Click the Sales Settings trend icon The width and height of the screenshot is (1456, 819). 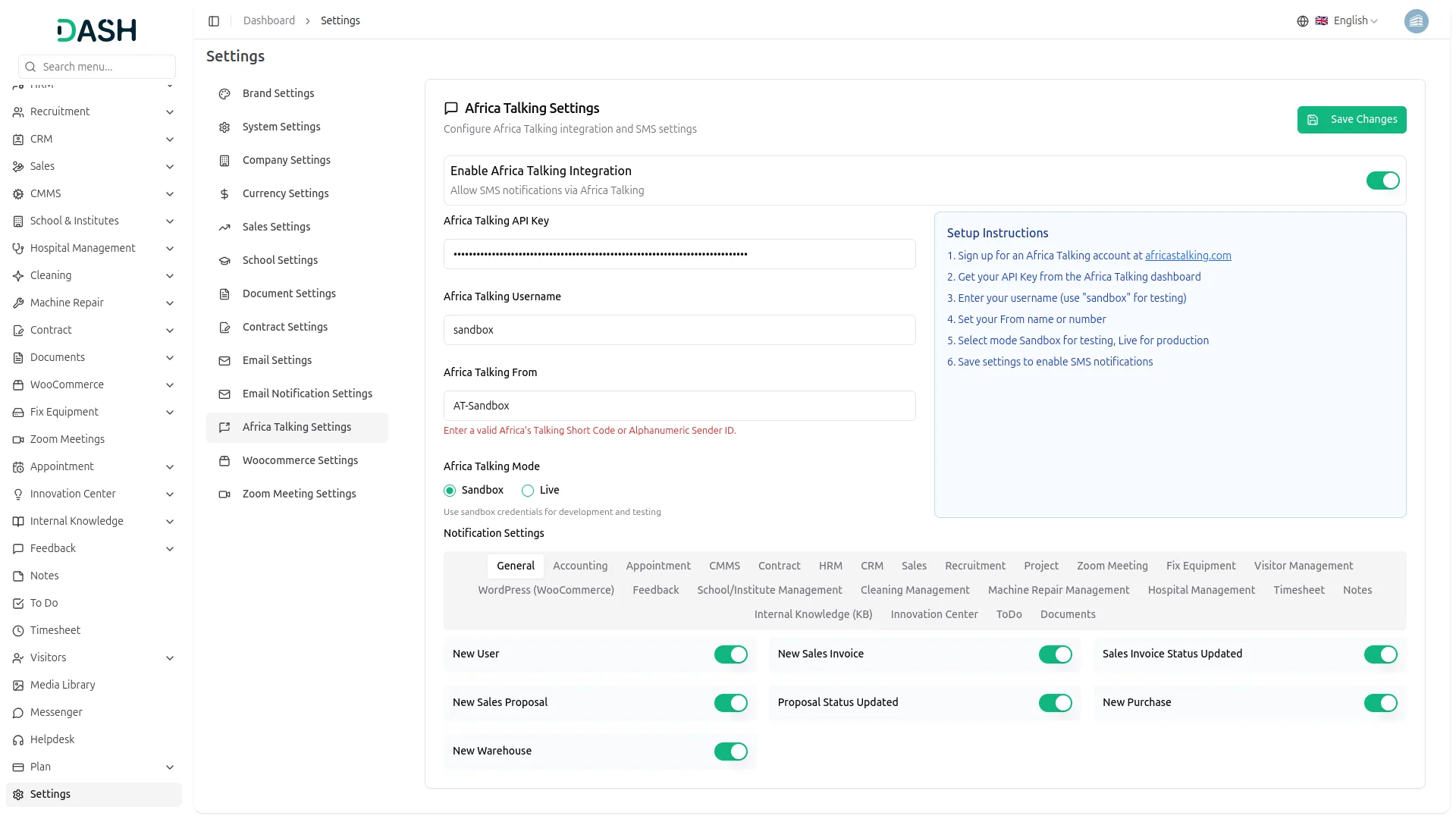click(x=224, y=227)
